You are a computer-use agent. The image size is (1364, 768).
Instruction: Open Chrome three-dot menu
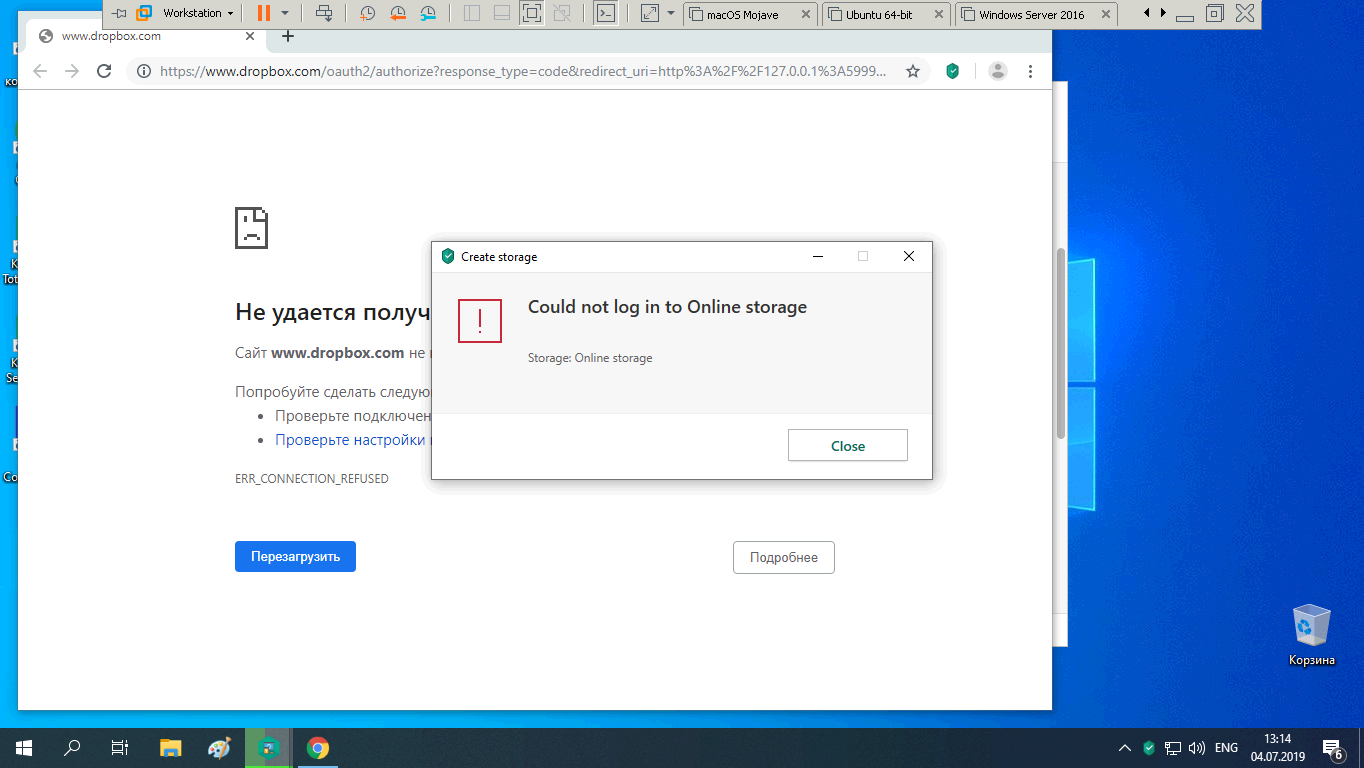click(x=1030, y=71)
